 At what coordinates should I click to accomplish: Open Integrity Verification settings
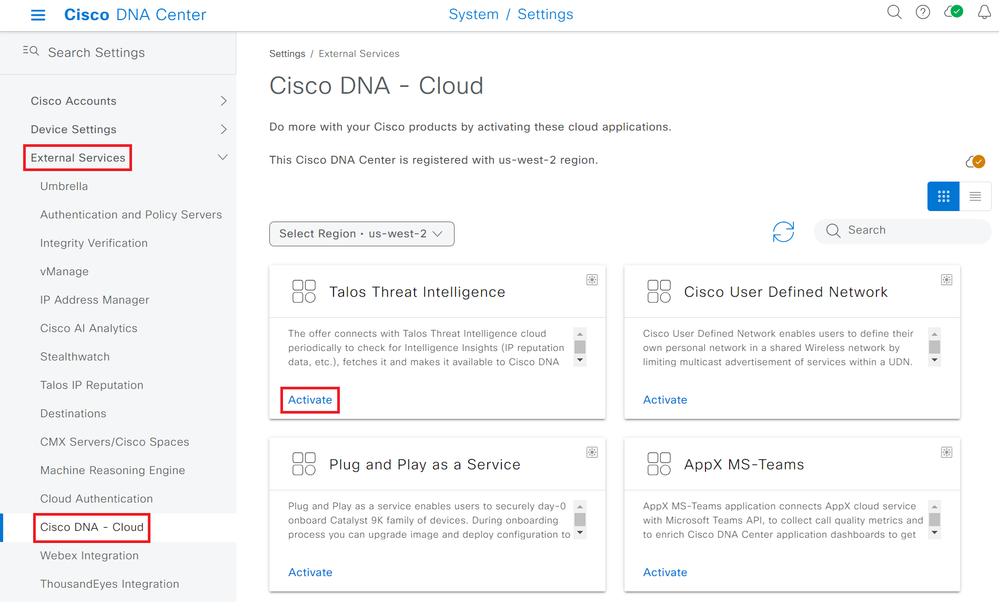[94, 243]
